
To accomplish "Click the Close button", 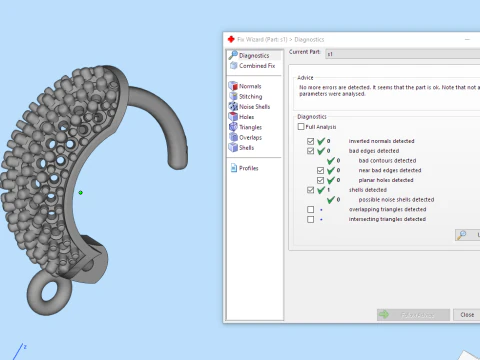I will tap(467, 315).
